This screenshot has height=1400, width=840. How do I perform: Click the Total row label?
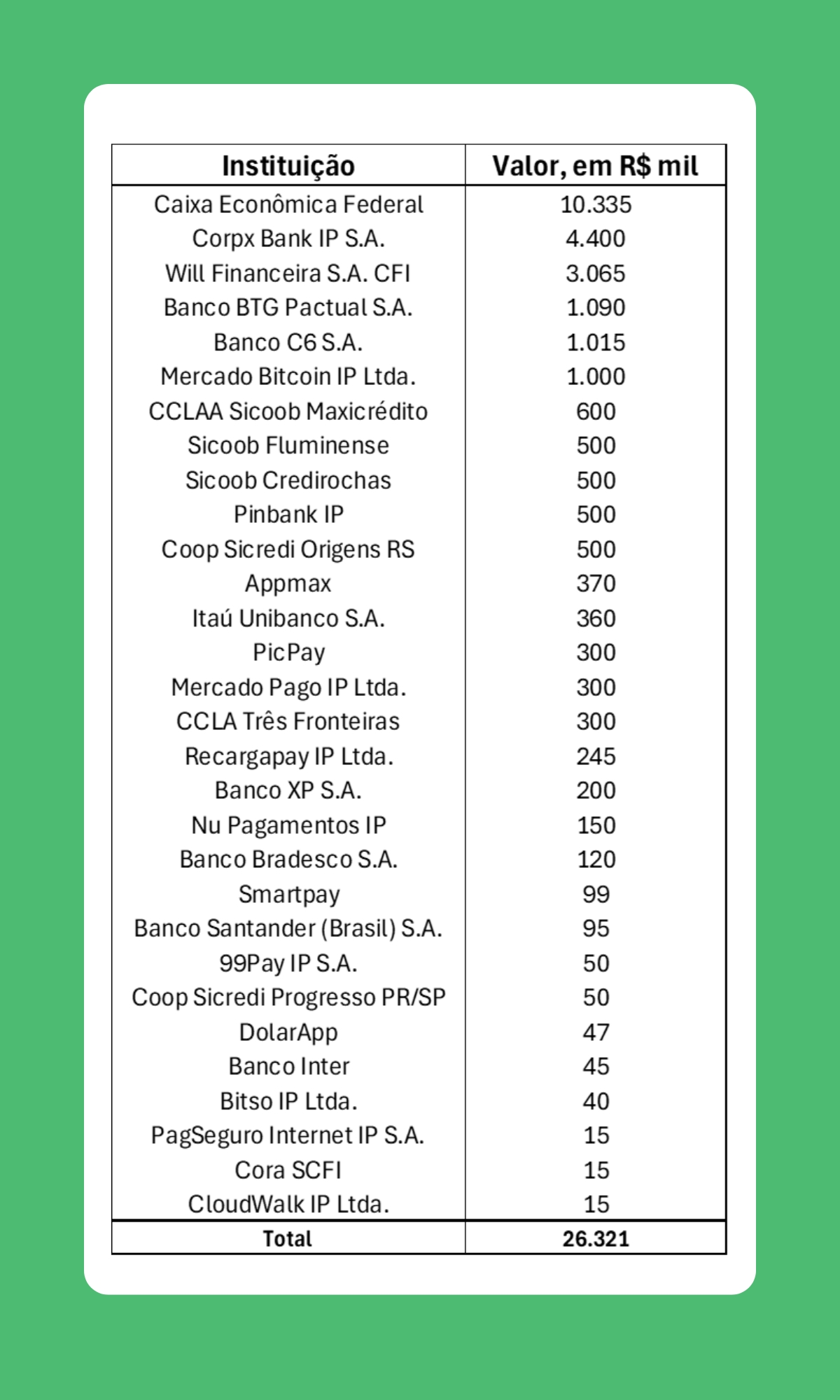pos(288,1238)
